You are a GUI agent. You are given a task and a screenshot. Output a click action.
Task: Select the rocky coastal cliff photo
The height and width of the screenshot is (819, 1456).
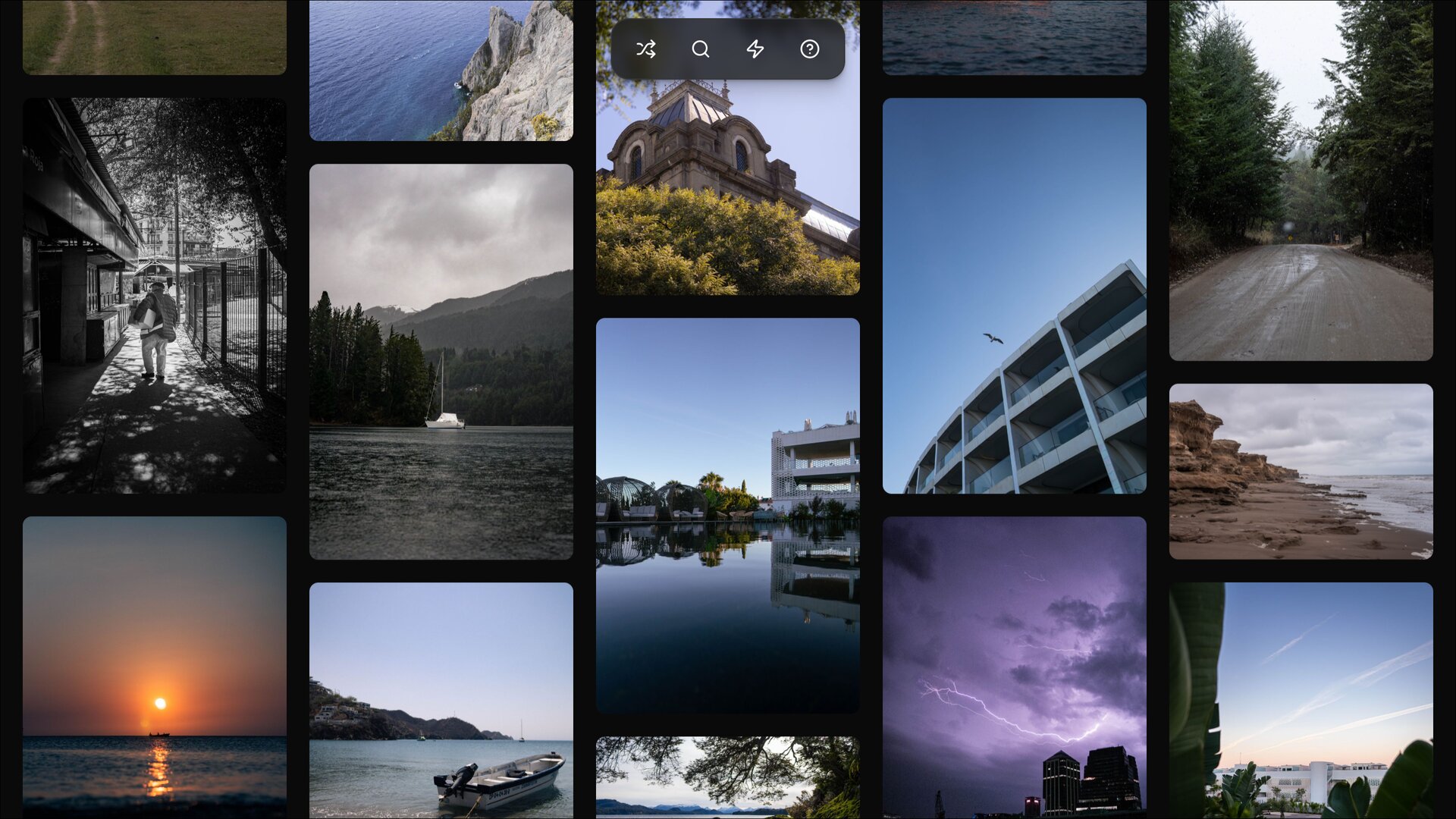click(x=441, y=68)
